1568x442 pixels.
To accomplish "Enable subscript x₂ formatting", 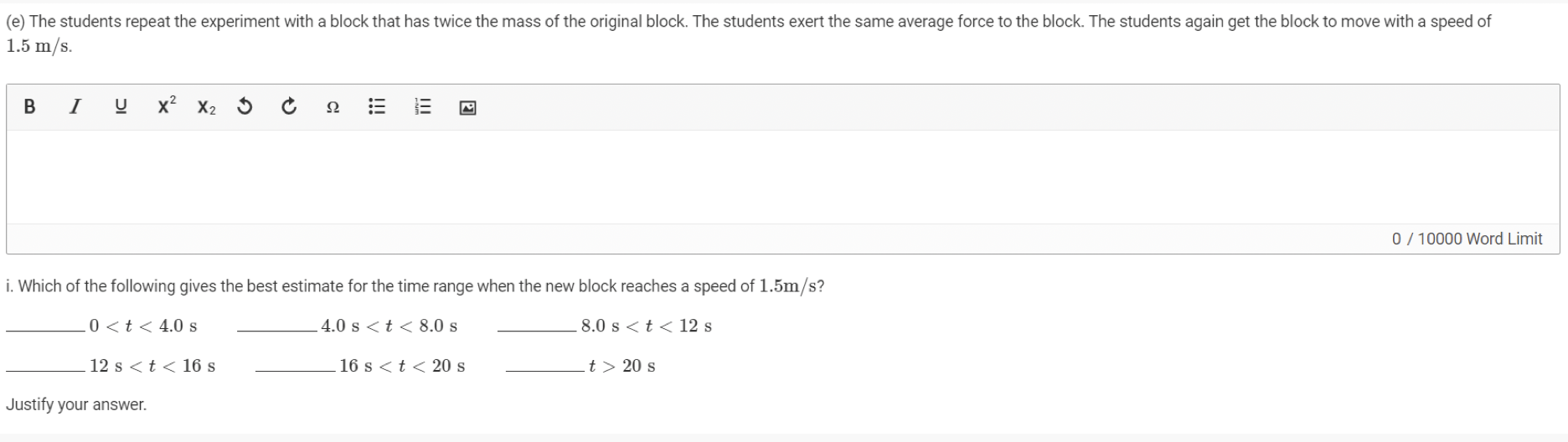I will tap(206, 108).
